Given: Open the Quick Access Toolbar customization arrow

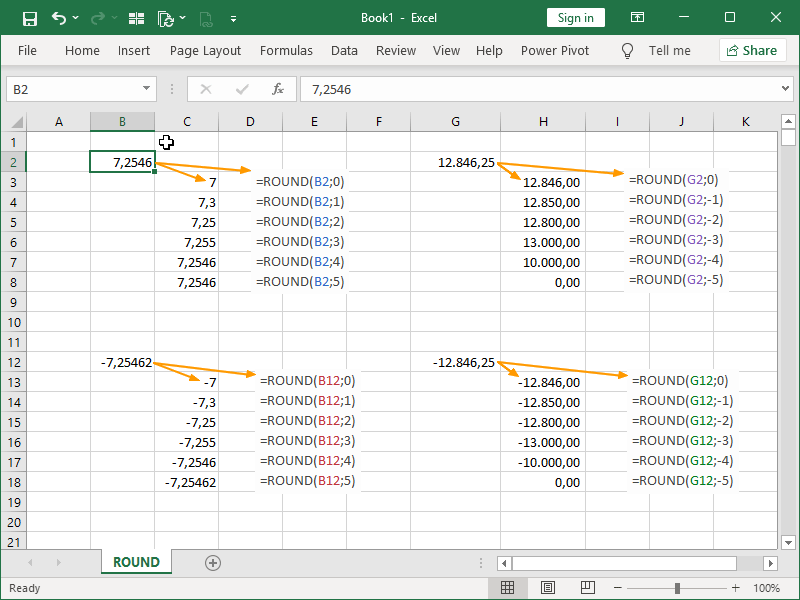Looking at the screenshot, I should [234, 17].
